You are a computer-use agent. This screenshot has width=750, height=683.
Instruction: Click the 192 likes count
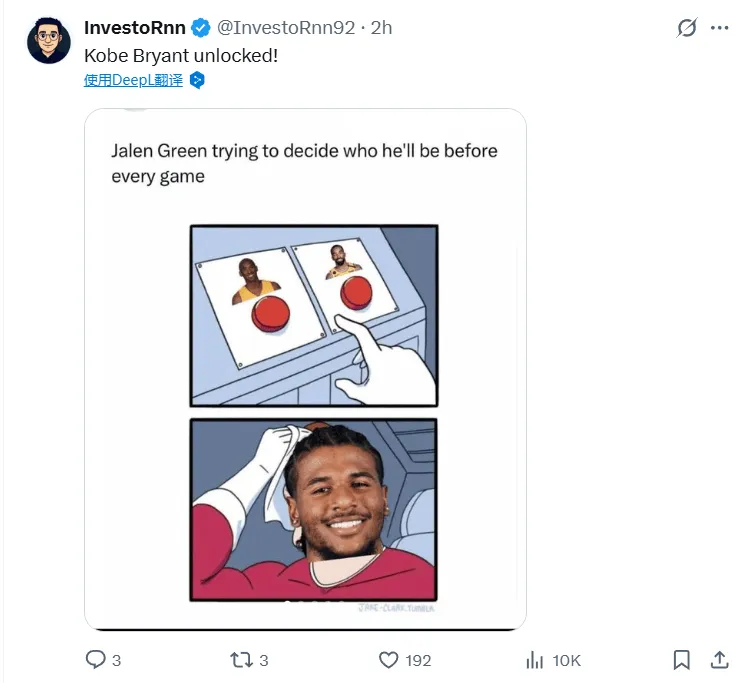coord(418,660)
